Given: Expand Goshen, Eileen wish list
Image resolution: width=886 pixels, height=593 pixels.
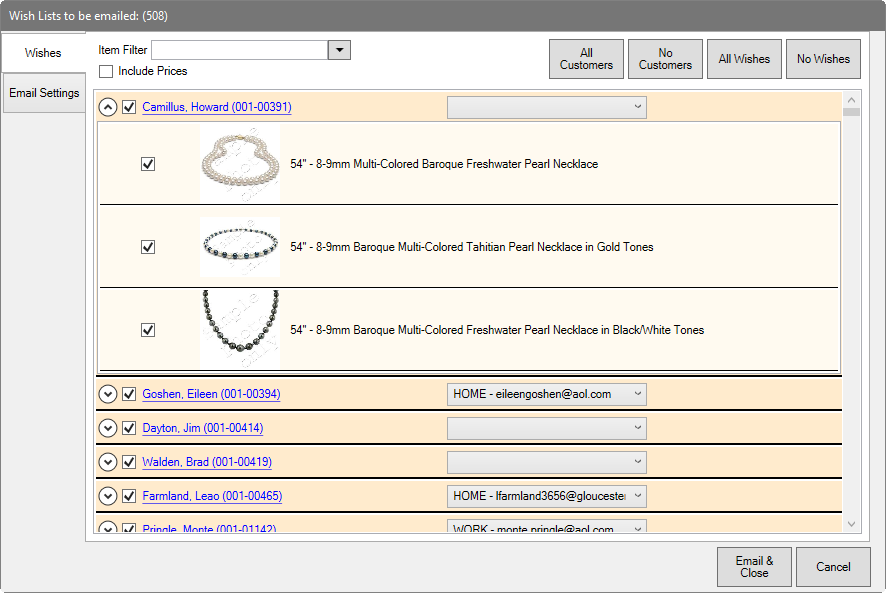Looking at the screenshot, I should (108, 394).
